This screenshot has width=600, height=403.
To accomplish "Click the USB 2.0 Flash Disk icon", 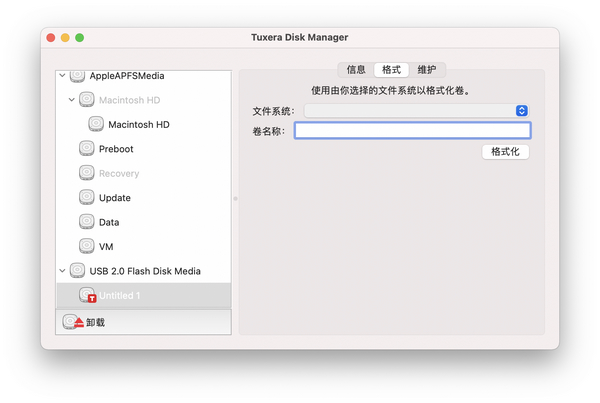I will (77, 271).
